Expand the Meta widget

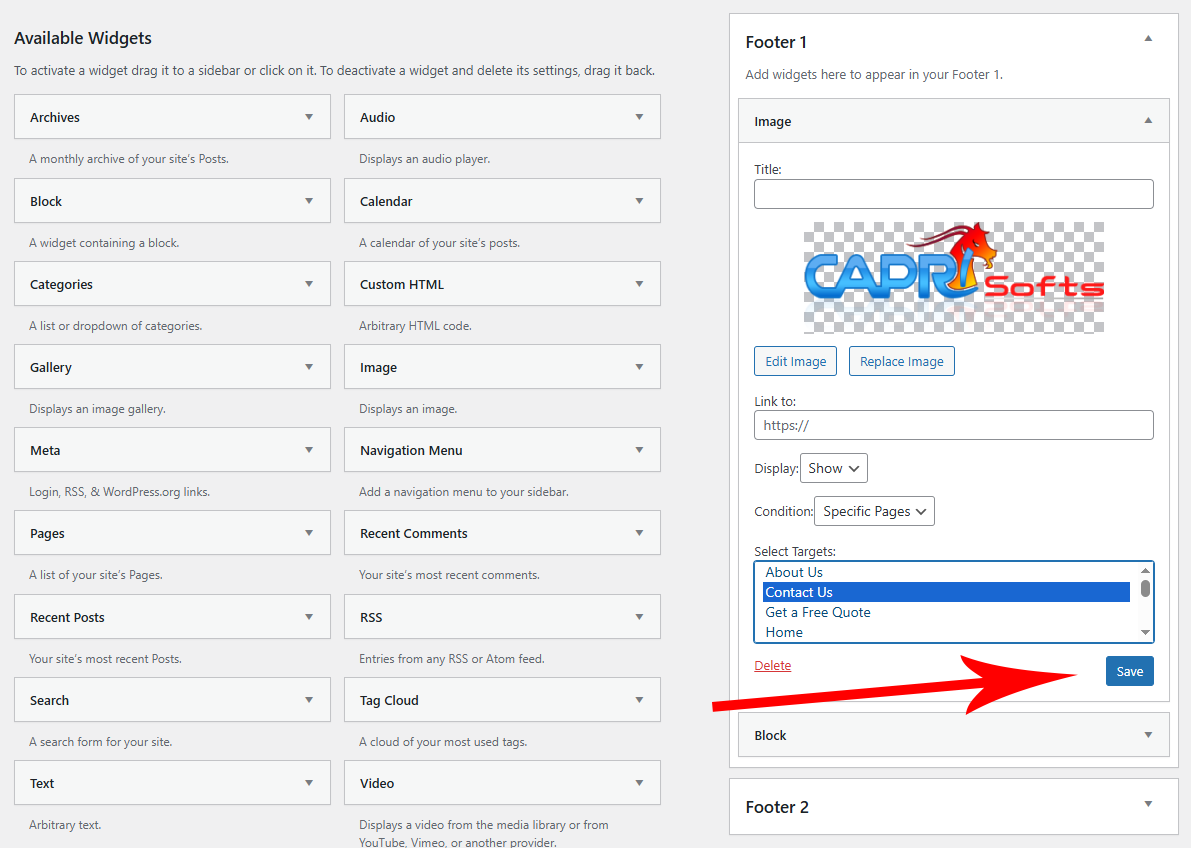(x=309, y=450)
